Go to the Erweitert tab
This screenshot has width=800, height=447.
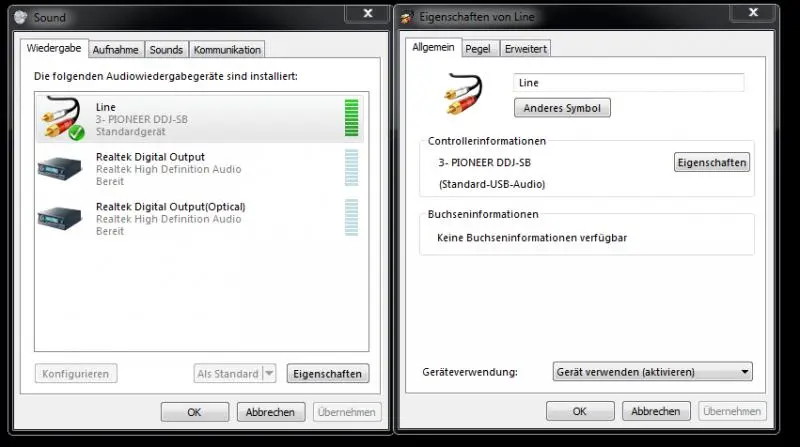(525, 48)
